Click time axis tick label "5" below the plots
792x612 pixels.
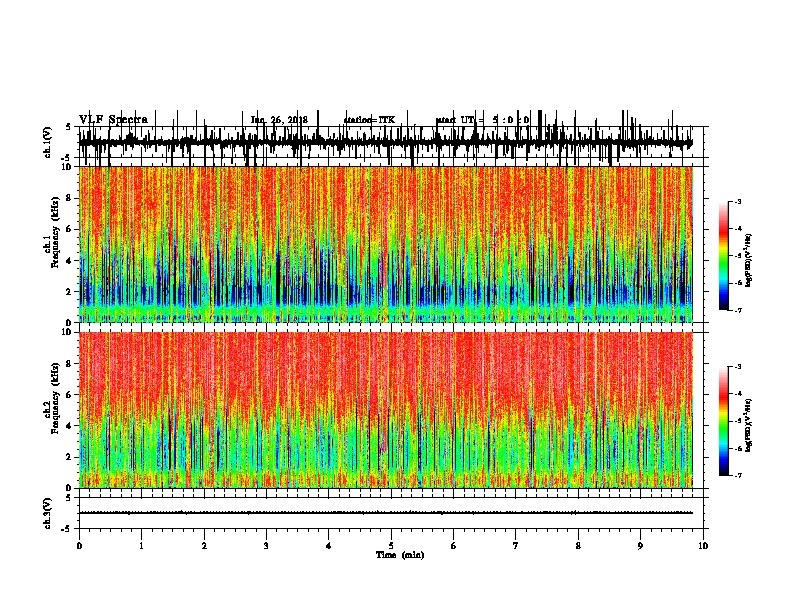(391, 546)
